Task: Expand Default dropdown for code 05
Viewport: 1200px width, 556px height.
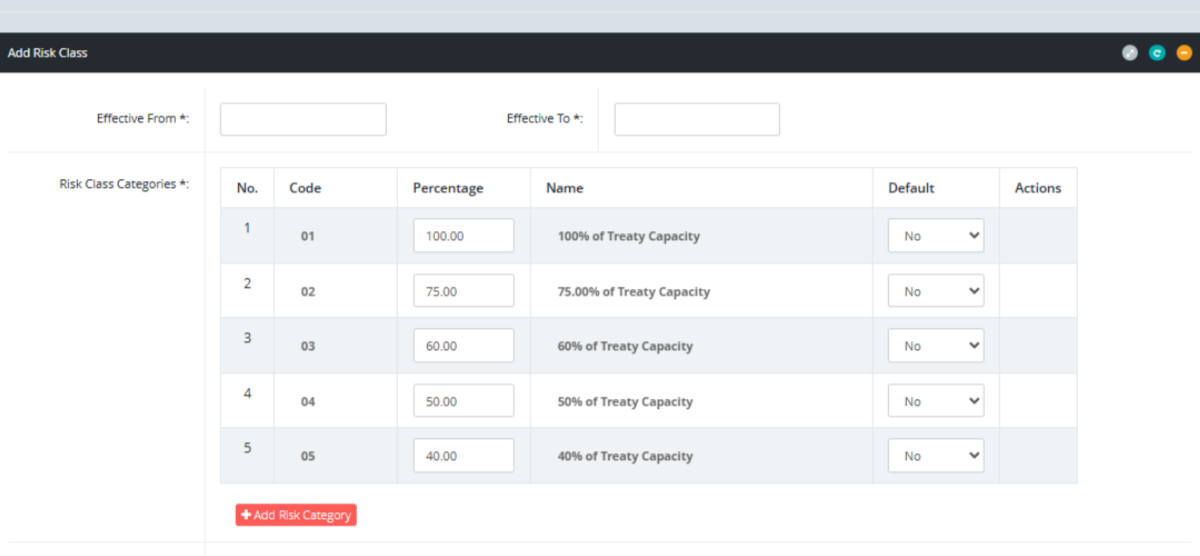Action: (935, 456)
